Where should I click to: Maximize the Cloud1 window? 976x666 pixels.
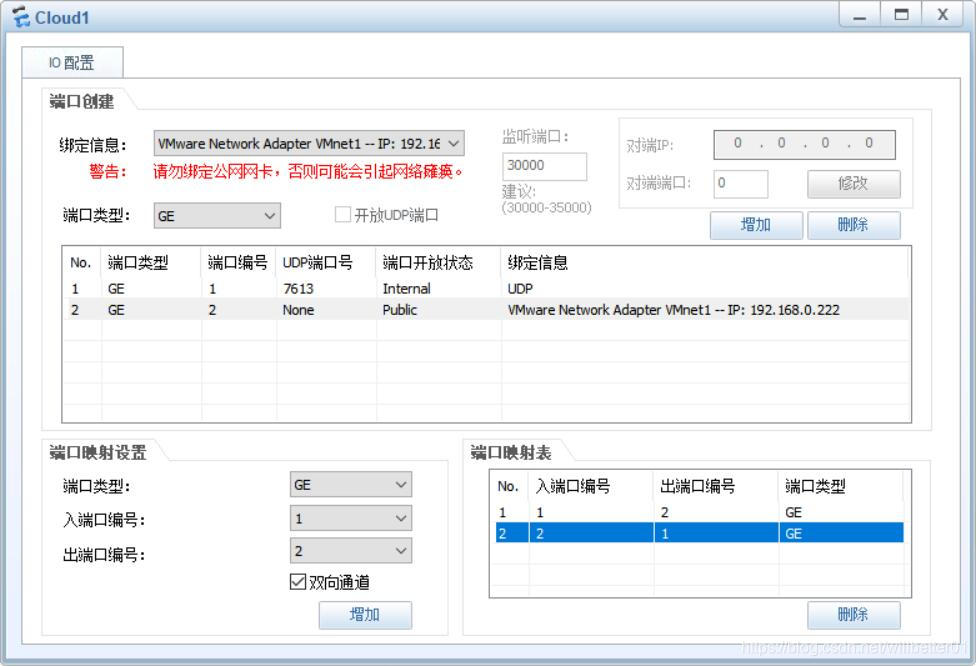coord(901,15)
